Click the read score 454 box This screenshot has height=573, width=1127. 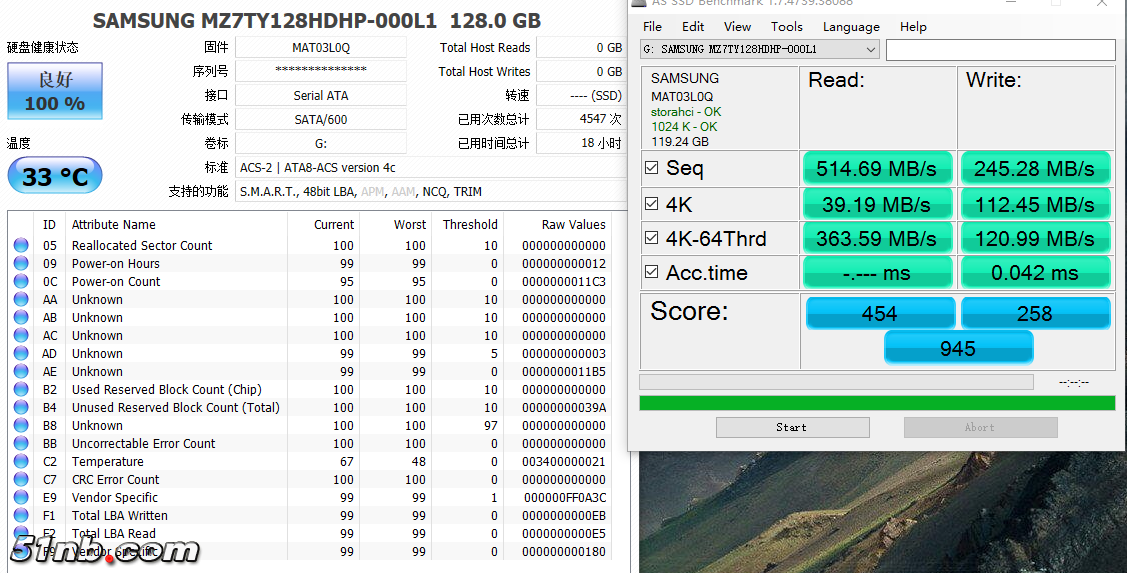point(880,313)
